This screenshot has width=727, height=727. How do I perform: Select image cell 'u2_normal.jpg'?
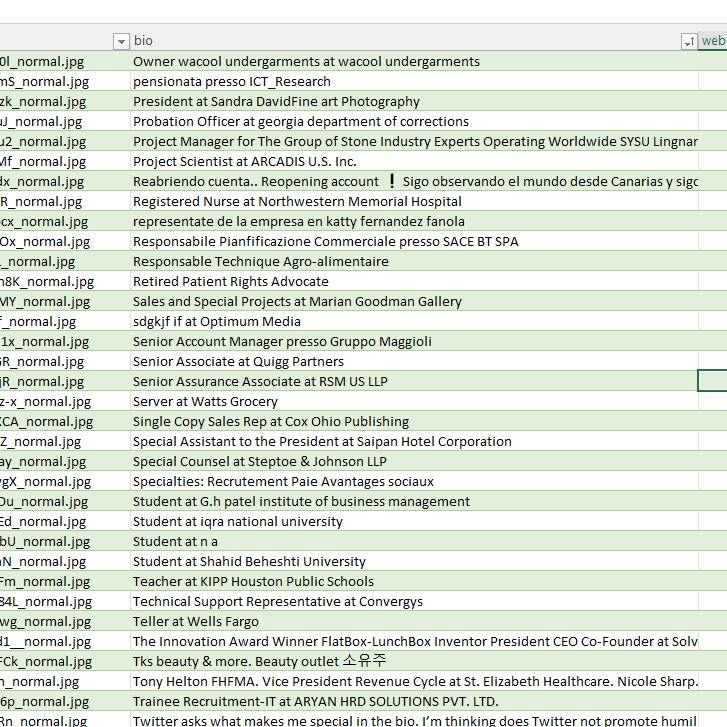click(x=65, y=141)
